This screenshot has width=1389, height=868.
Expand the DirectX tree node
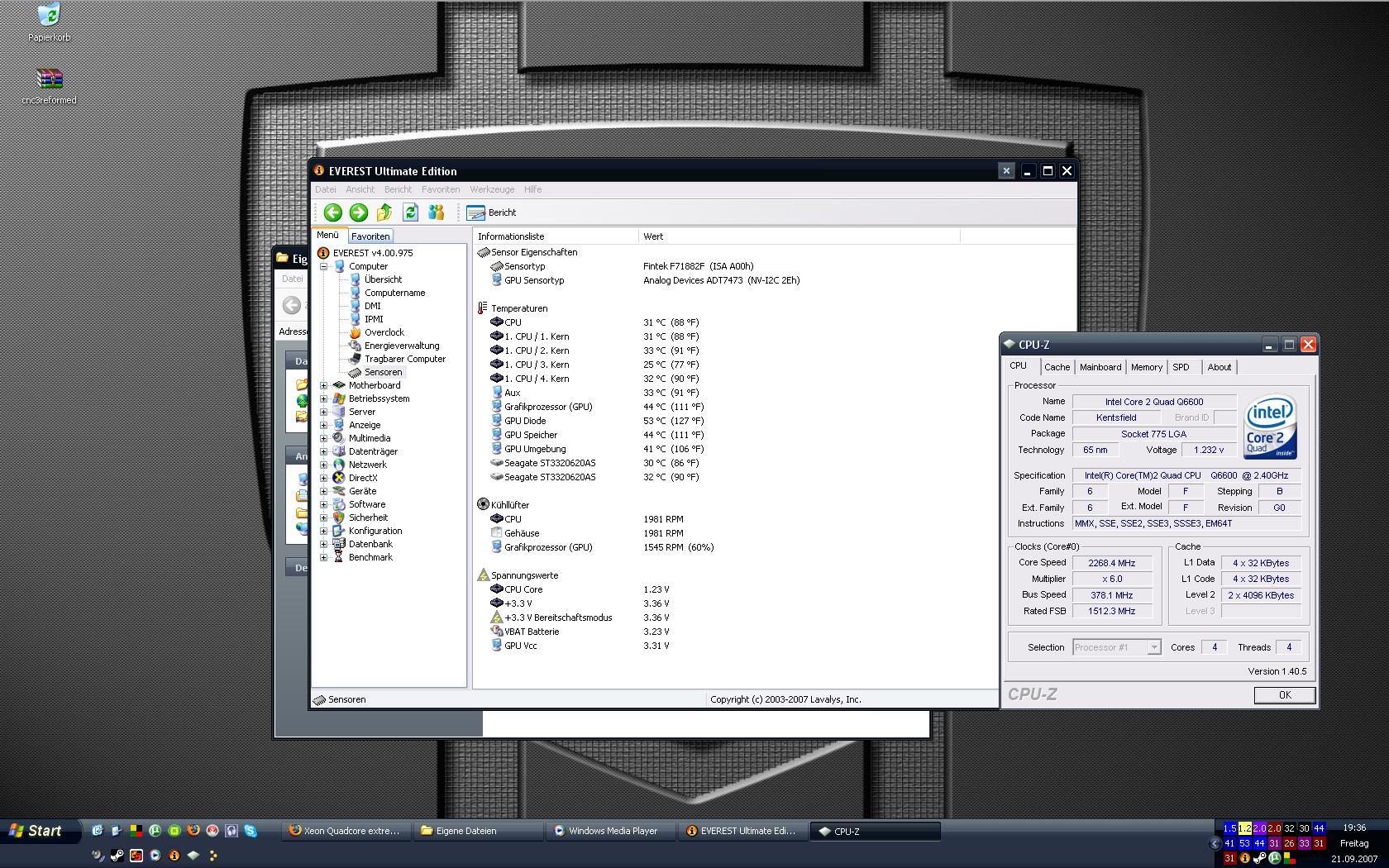(x=324, y=478)
